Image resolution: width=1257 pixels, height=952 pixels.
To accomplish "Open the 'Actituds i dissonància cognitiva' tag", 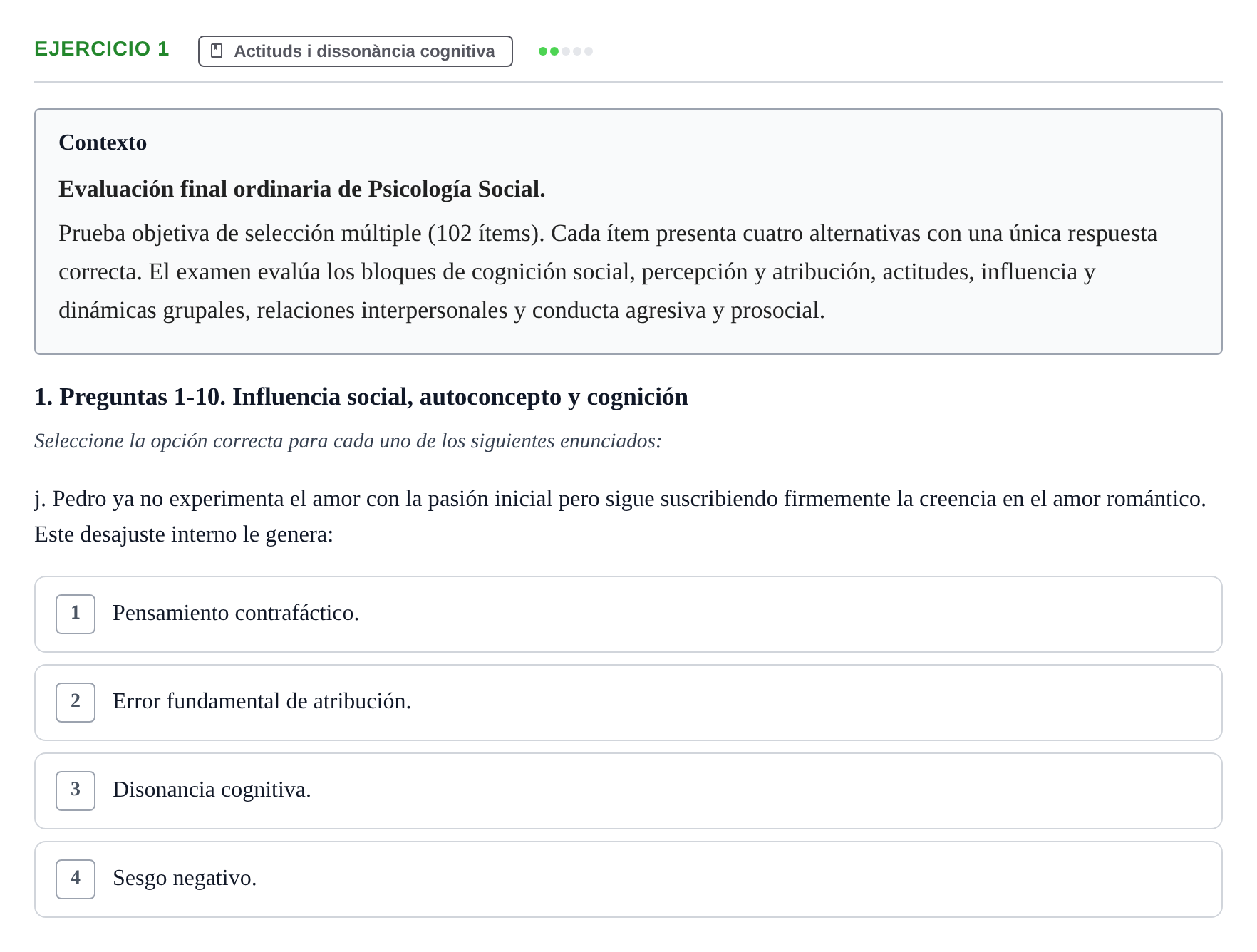I will point(355,51).
